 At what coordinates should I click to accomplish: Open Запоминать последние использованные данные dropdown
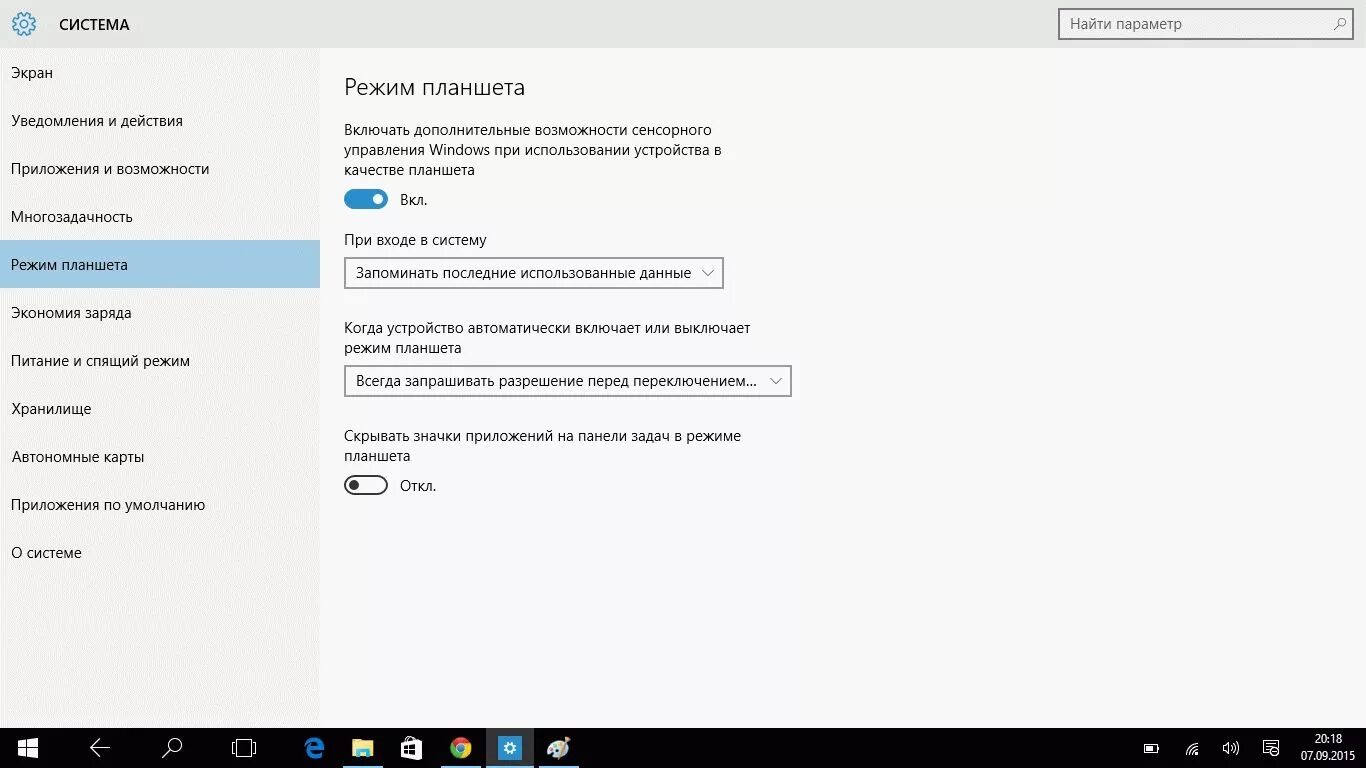[534, 273]
